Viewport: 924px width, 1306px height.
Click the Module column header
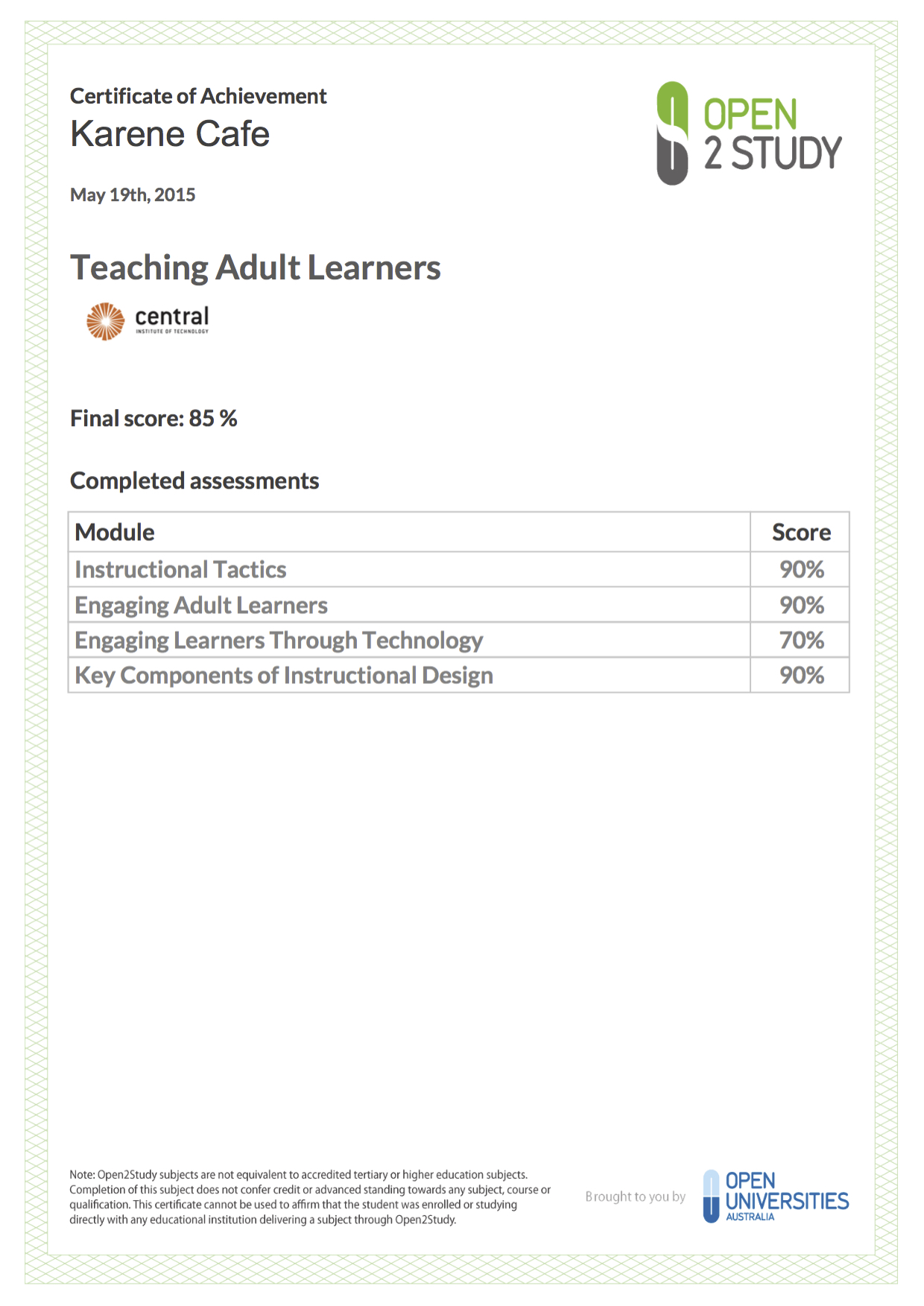[x=115, y=532]
